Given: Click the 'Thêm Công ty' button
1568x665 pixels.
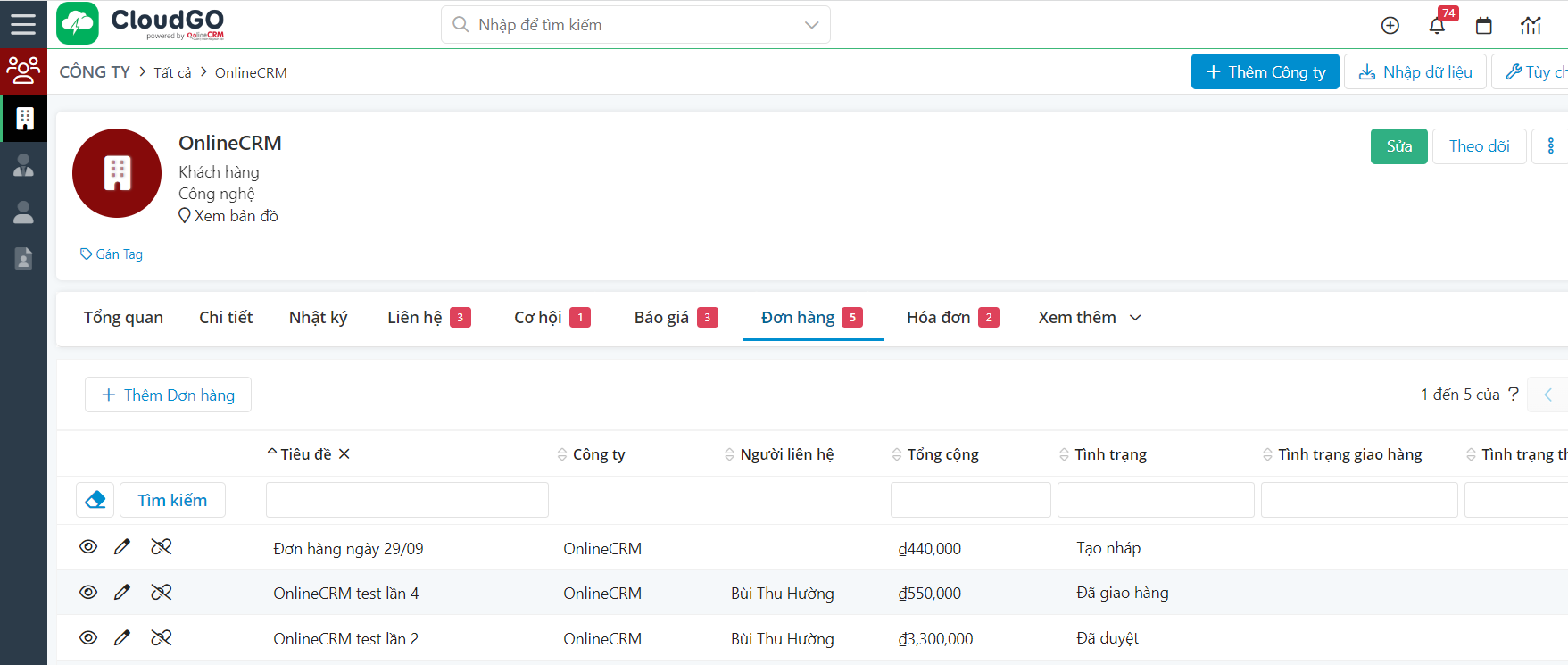Looking at the screenshot, I should (x=1265, y=71).
